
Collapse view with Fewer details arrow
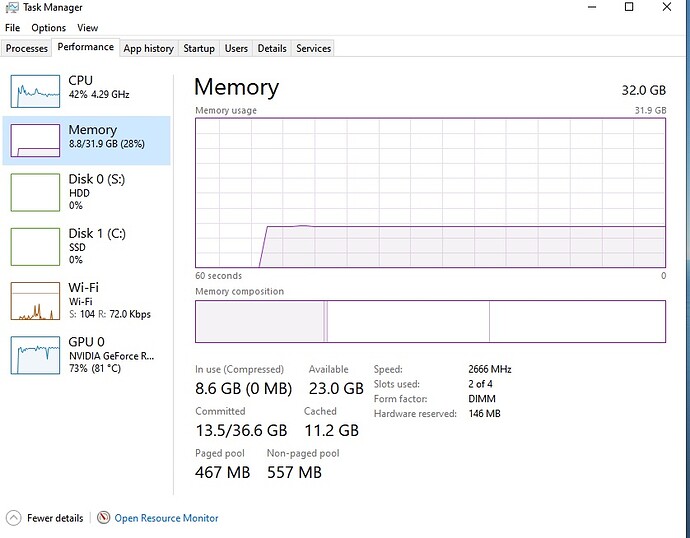coord(13,518)
